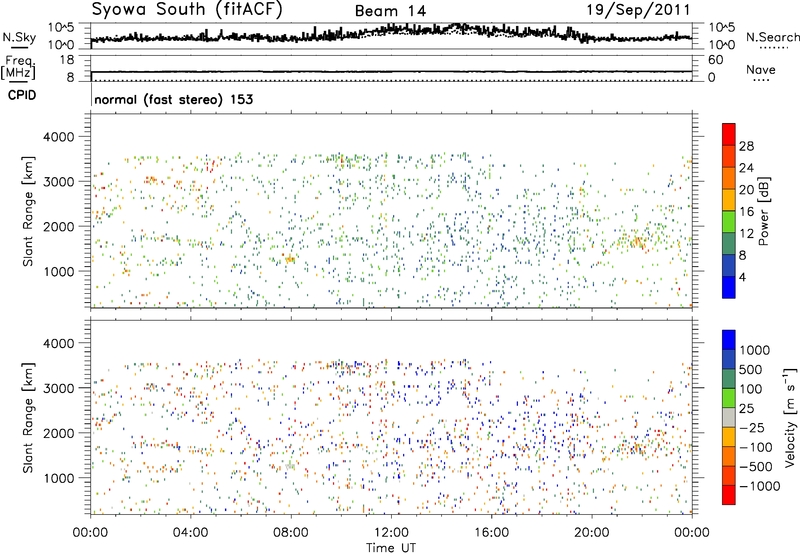This screenshot has height=554, width=800.
Task: Click the 'N.Search' legend label
Action: pos(772,37)
